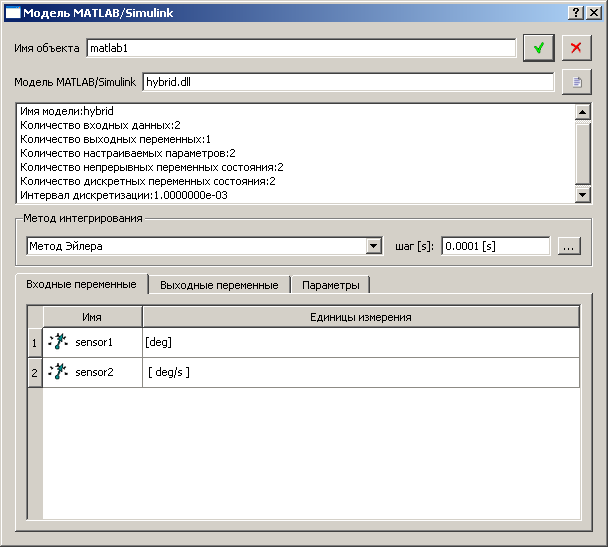Click the line Количество входных данных:2
Image resolution: width=608 pixels, height=547 pixels.
coord(100,125)
